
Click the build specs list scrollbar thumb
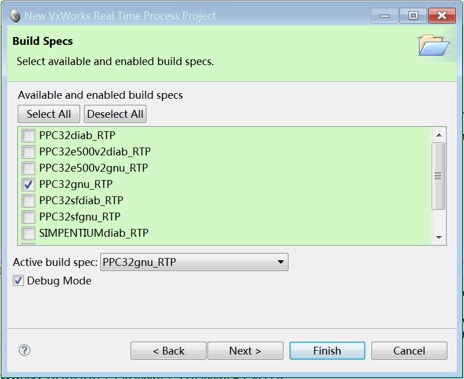(x=438, y=176)
